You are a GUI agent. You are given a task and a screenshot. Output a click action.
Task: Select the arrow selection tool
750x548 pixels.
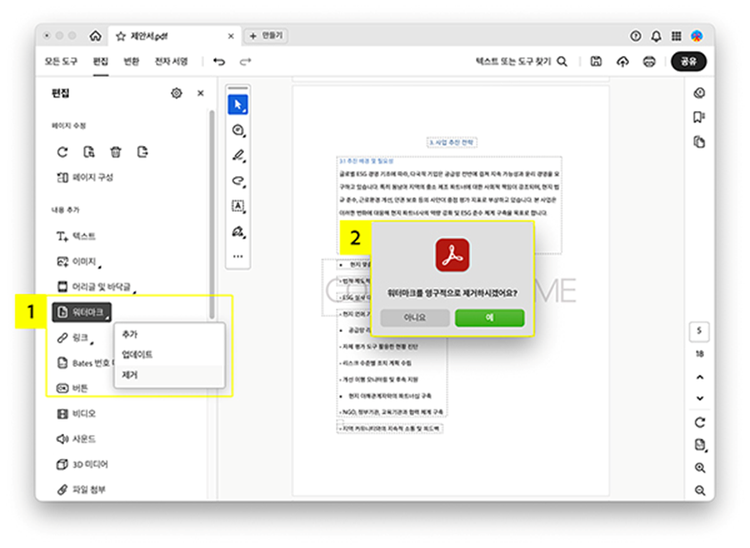tap(238, 105)
